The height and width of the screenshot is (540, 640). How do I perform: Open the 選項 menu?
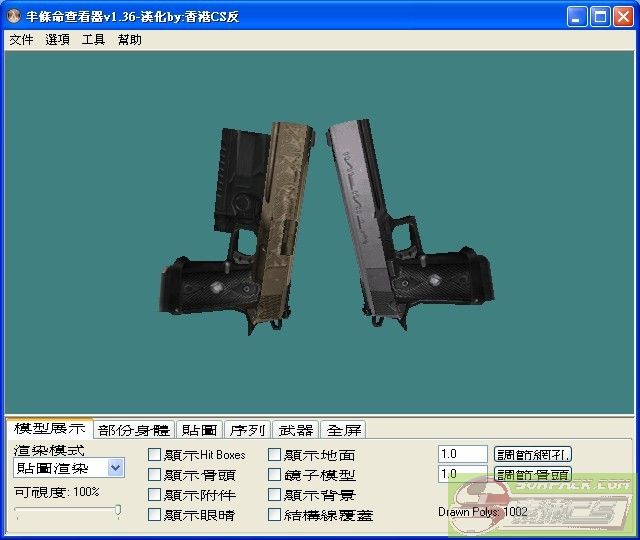point(57,40)
